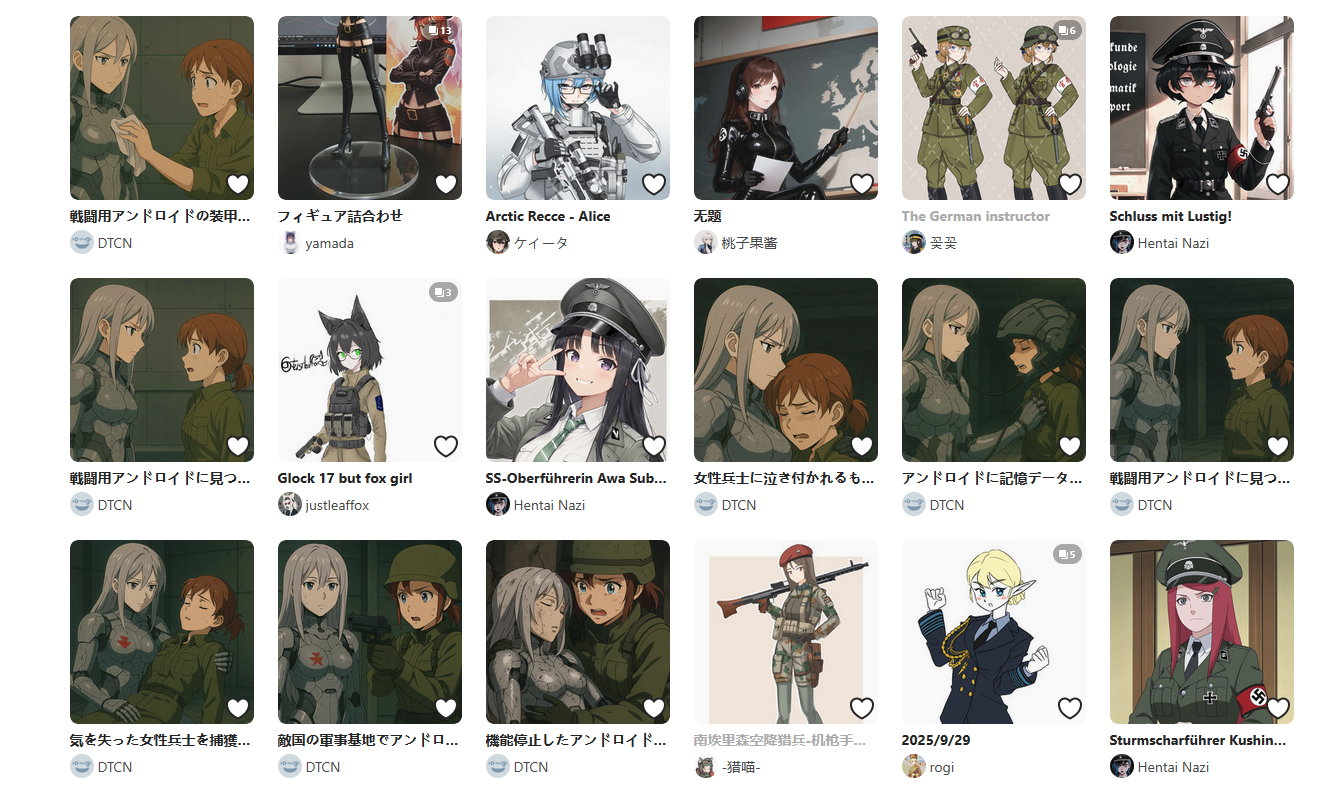Open the red beret machine gunner thumbnail
This screenshot has height=793, width=1337.
click(x=786, y=632)
